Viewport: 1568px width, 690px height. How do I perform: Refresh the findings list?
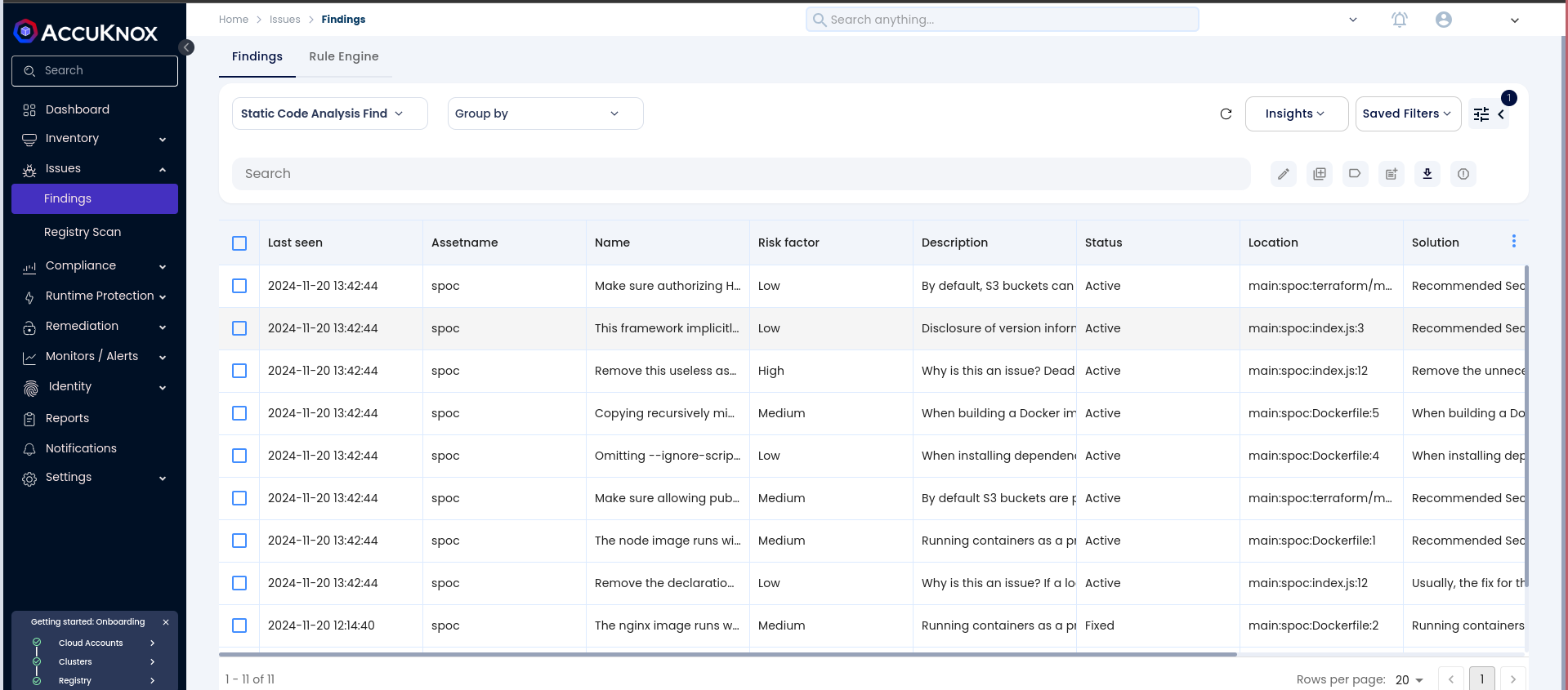point(1226,114)
